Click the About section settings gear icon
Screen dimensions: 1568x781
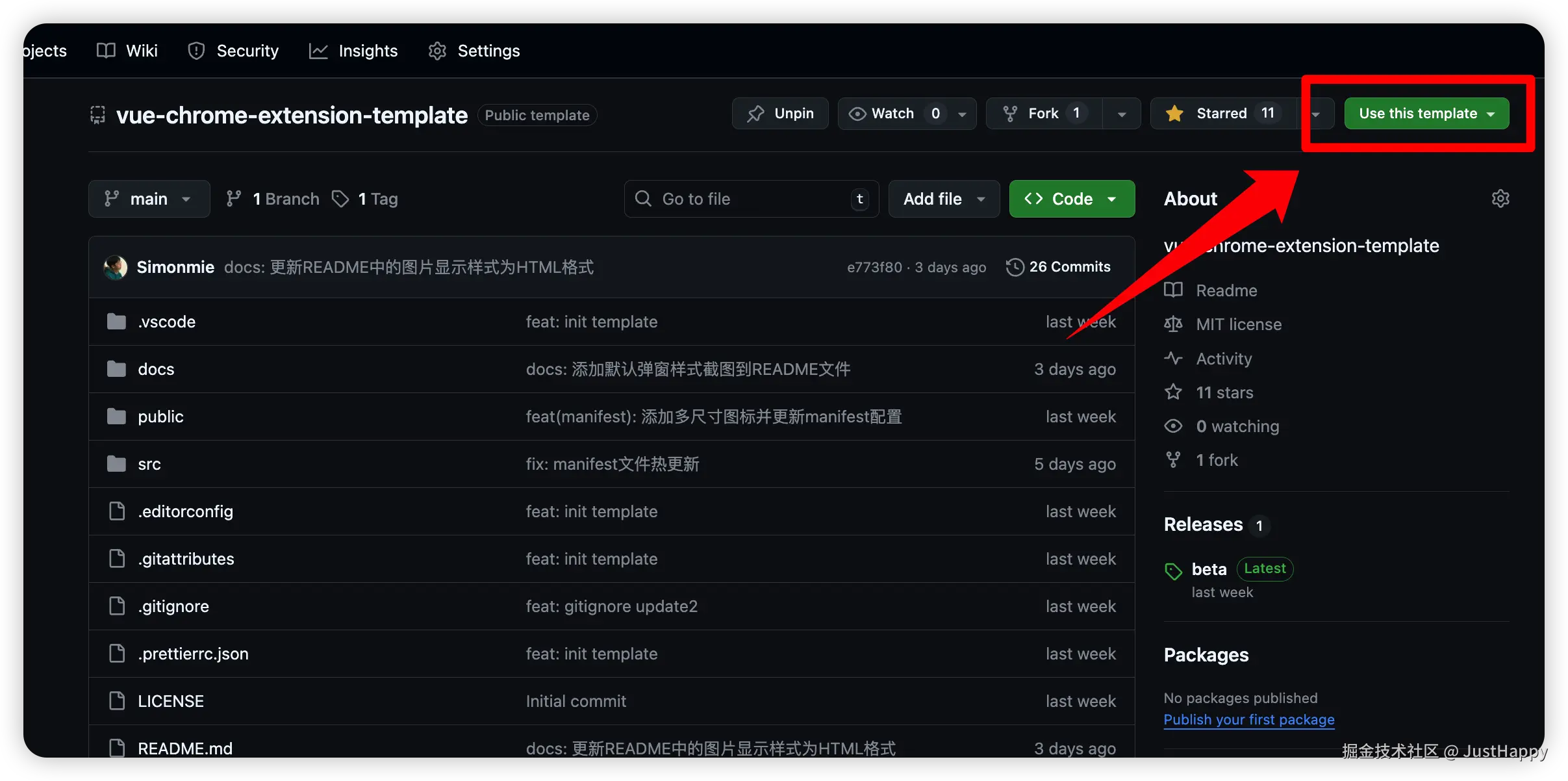[x=1500, y=198]
